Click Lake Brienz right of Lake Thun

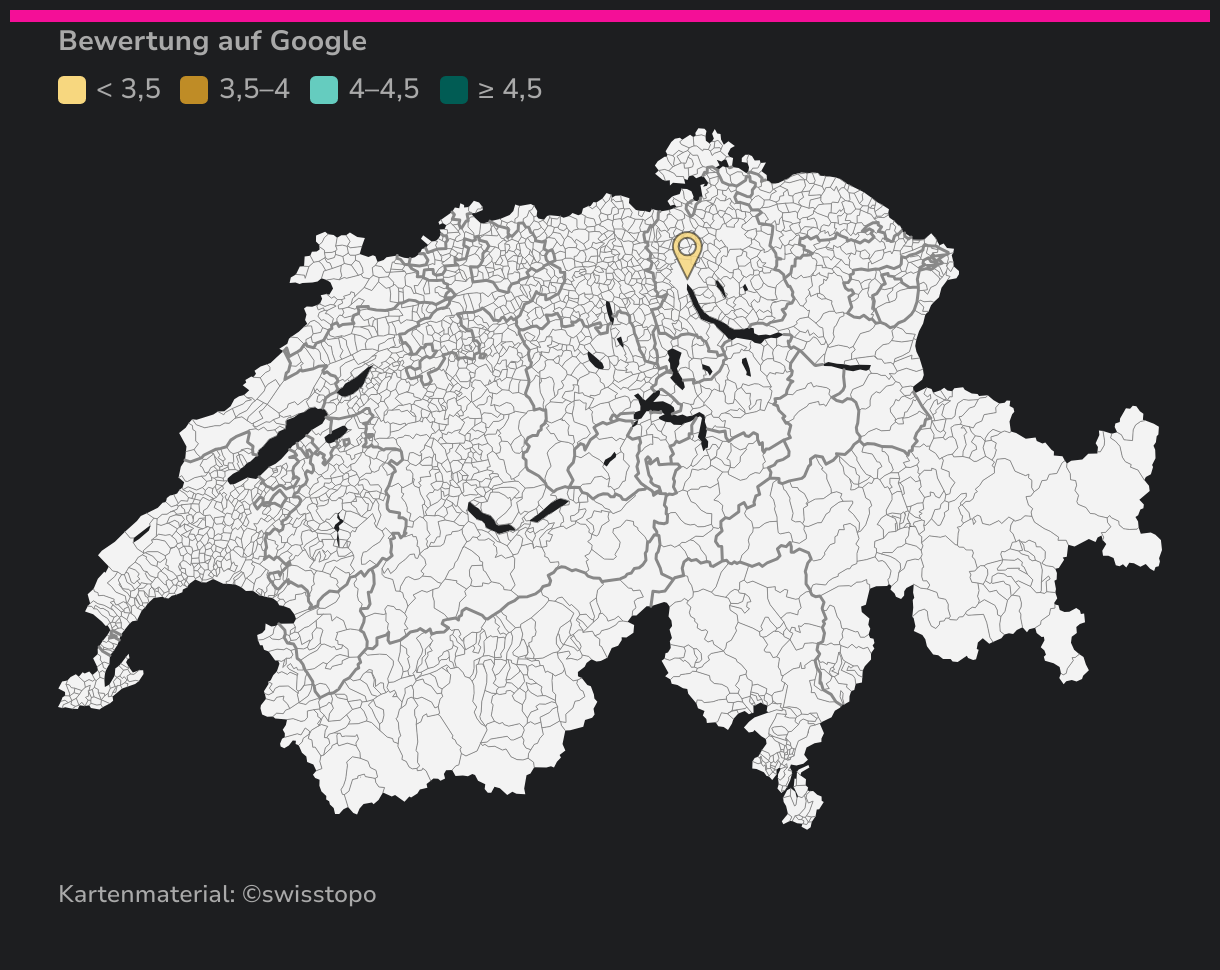click(549, 510)
